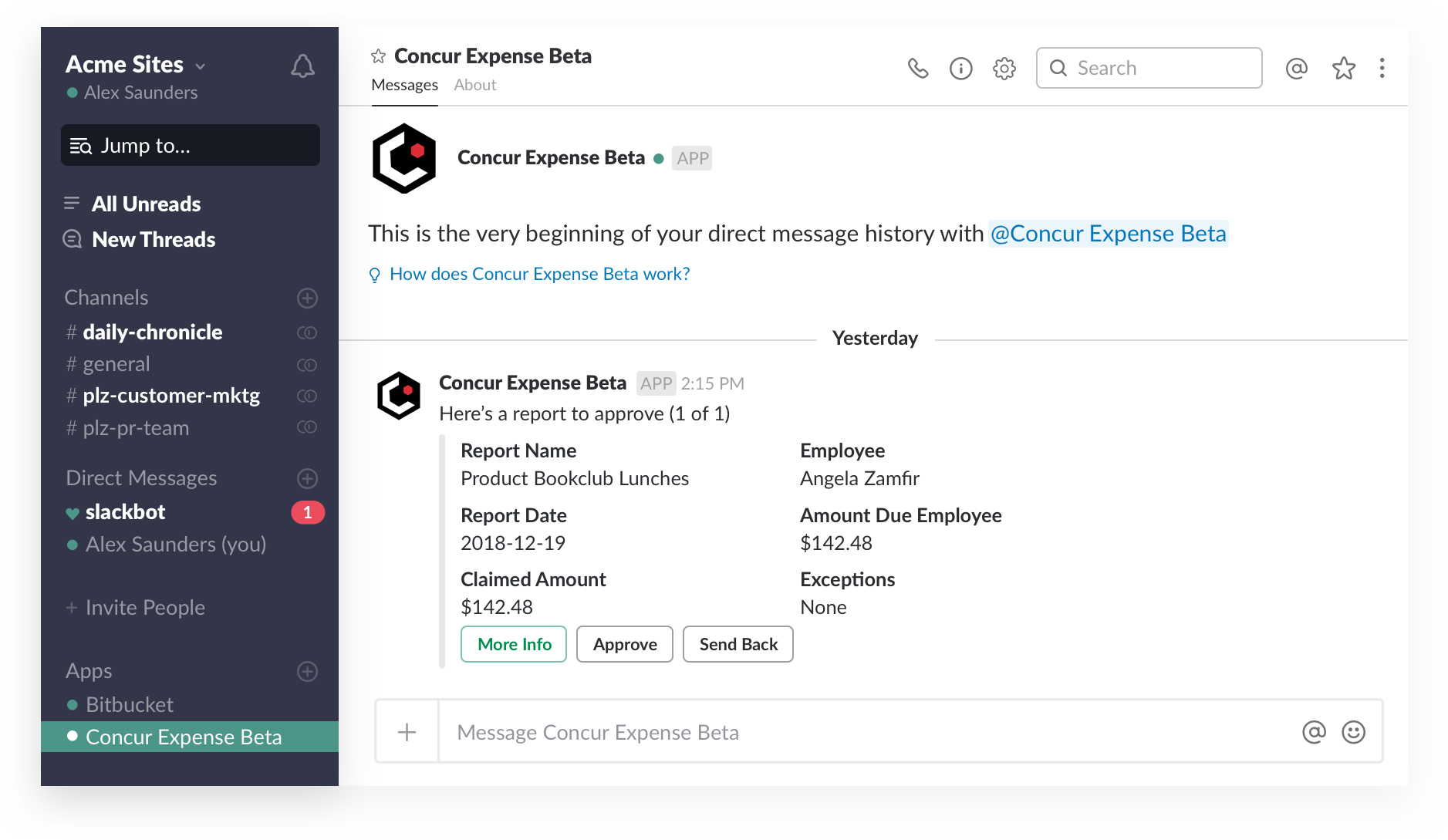
Task: Open the Acme Sites workspace menu
Action: coord(135,64)
